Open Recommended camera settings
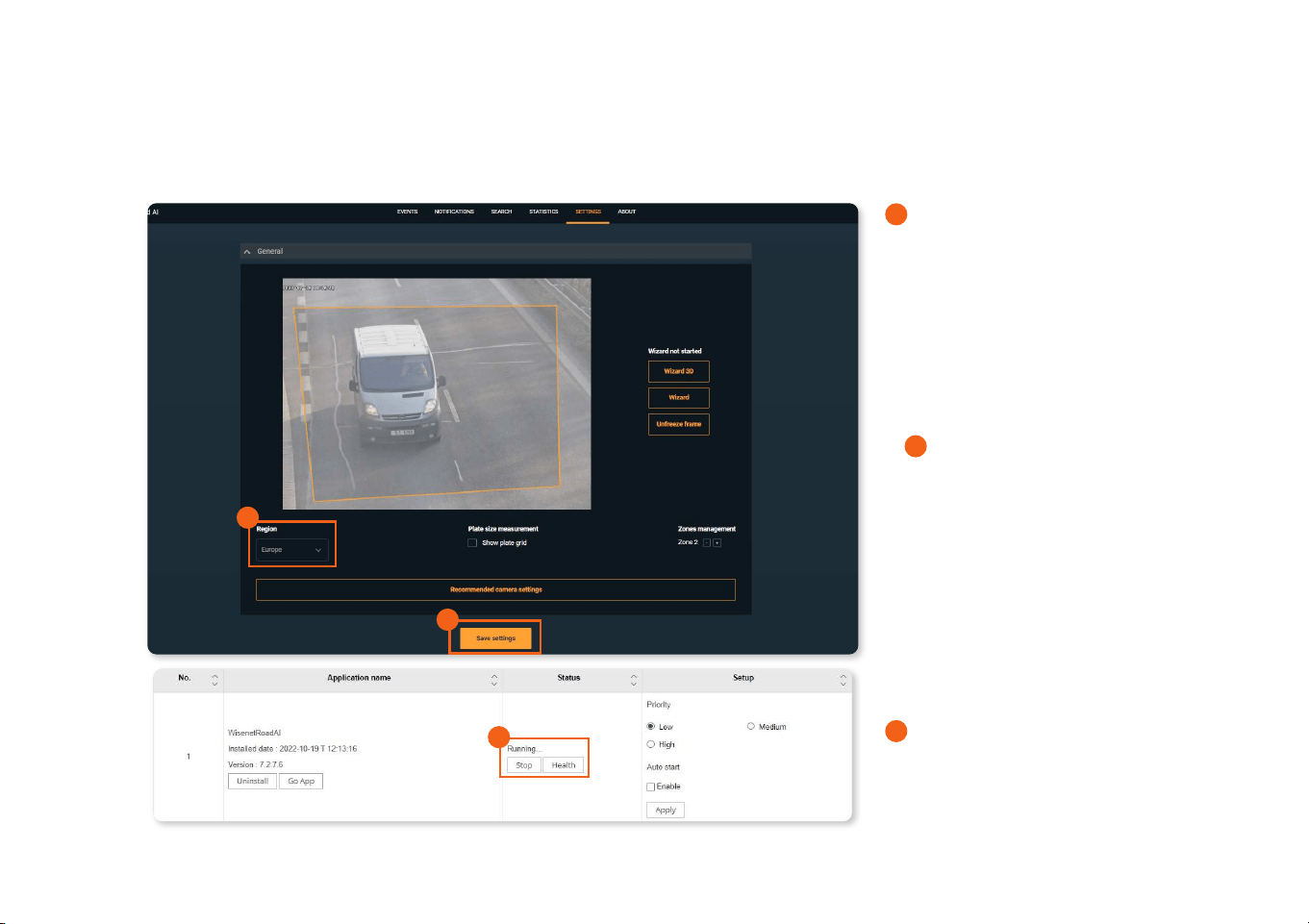This screenshot has width=1309, height=924. point(495,589)
